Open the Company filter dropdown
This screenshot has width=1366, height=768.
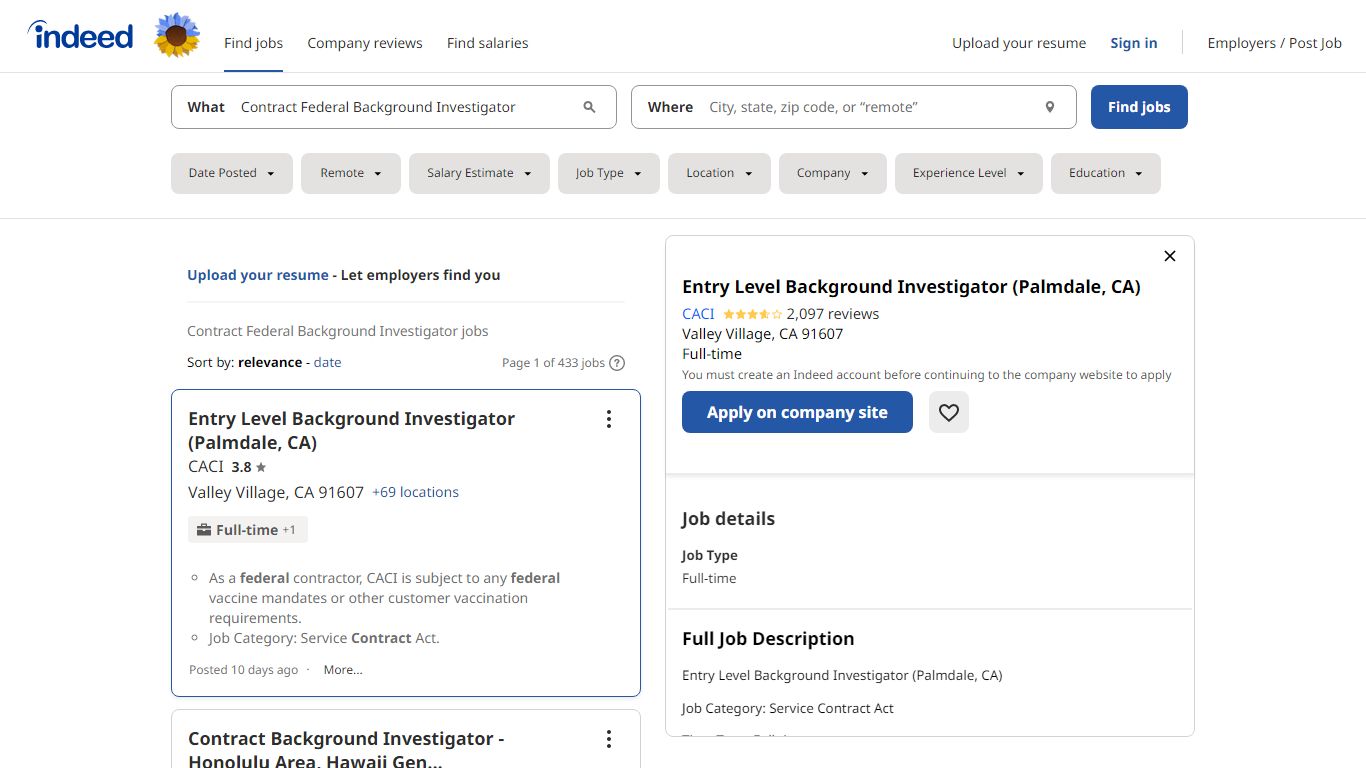coord(833,173)
